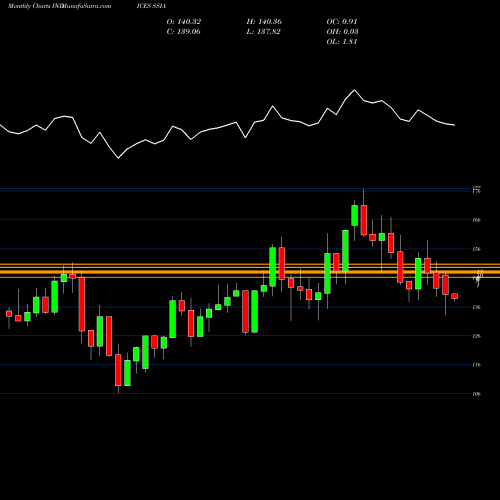
Task: Click the "Monthly Charts" title text
Action: (x=29, y=6)
